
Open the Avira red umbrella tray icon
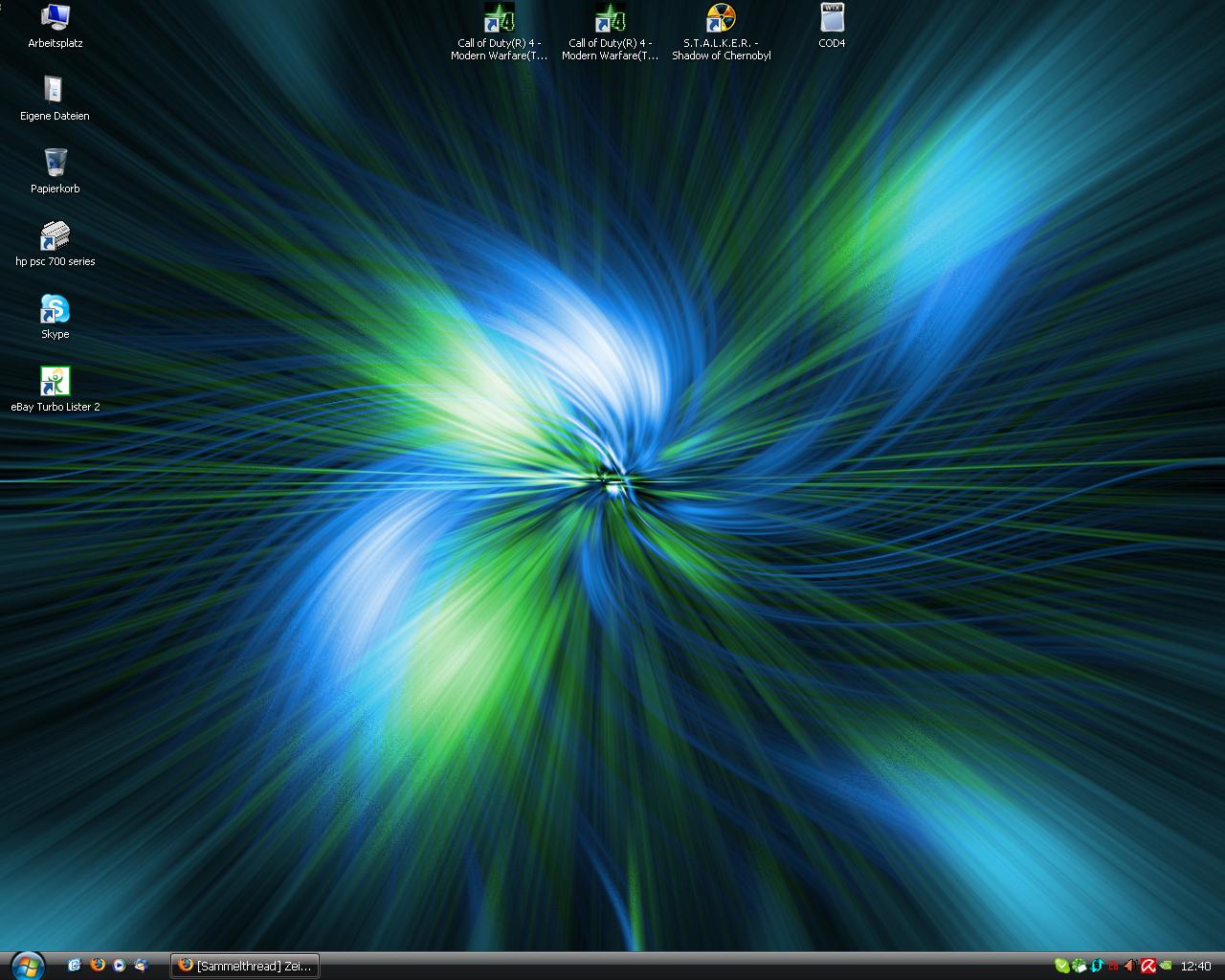coord(1148,966)
